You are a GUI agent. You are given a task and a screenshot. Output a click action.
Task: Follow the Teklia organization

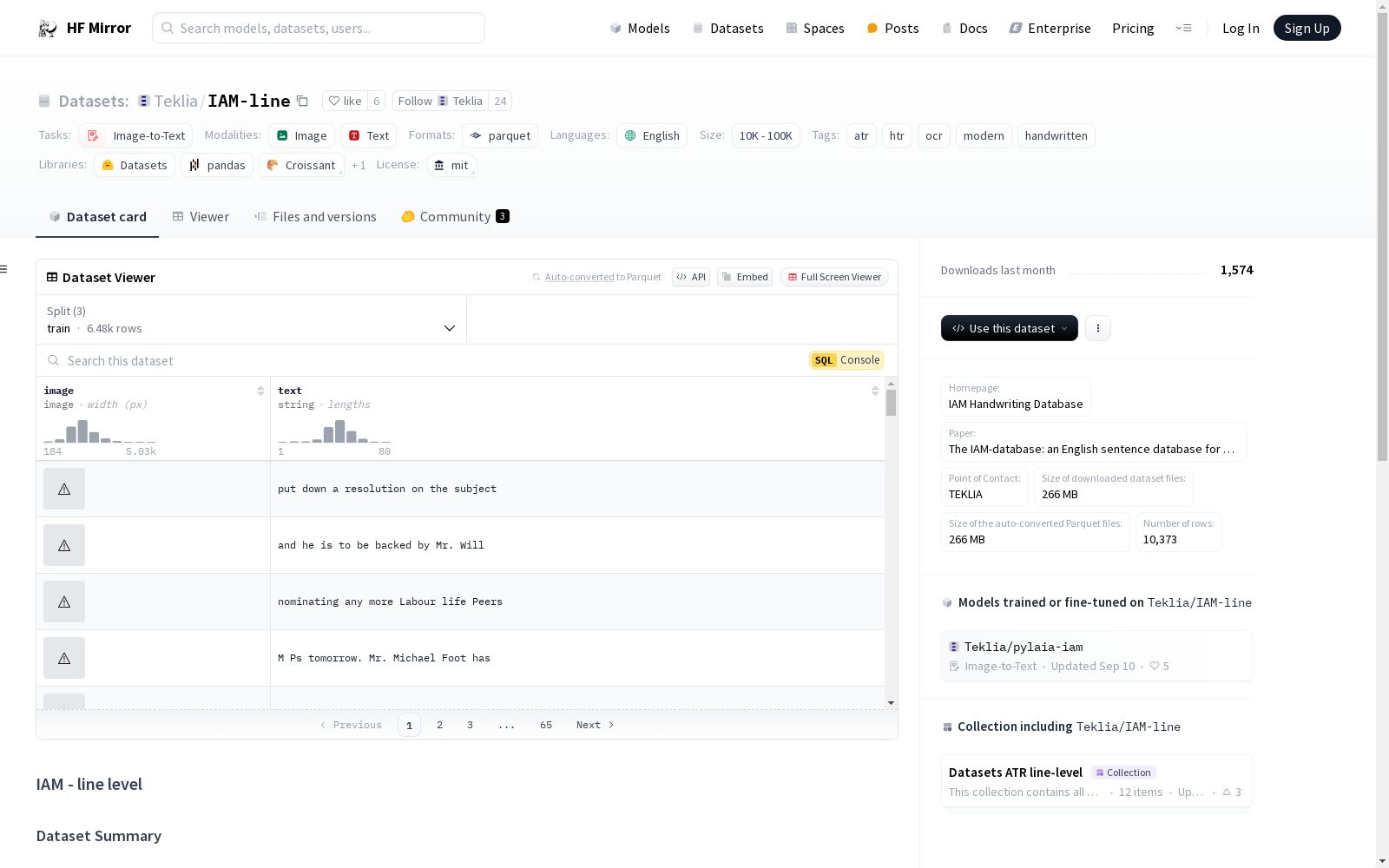tap(440, 101)
